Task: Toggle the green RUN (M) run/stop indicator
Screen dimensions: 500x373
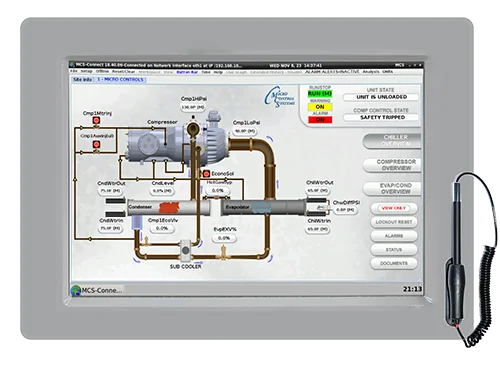Action: (x=320, y=94)
